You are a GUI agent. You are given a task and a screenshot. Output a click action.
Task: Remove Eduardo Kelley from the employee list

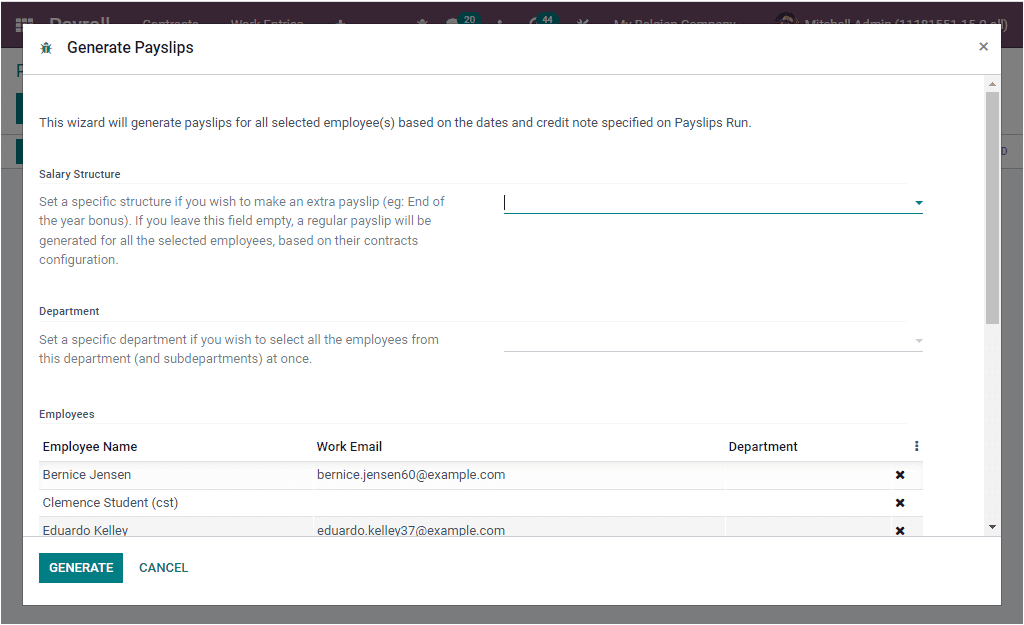(x=899, y=528)
